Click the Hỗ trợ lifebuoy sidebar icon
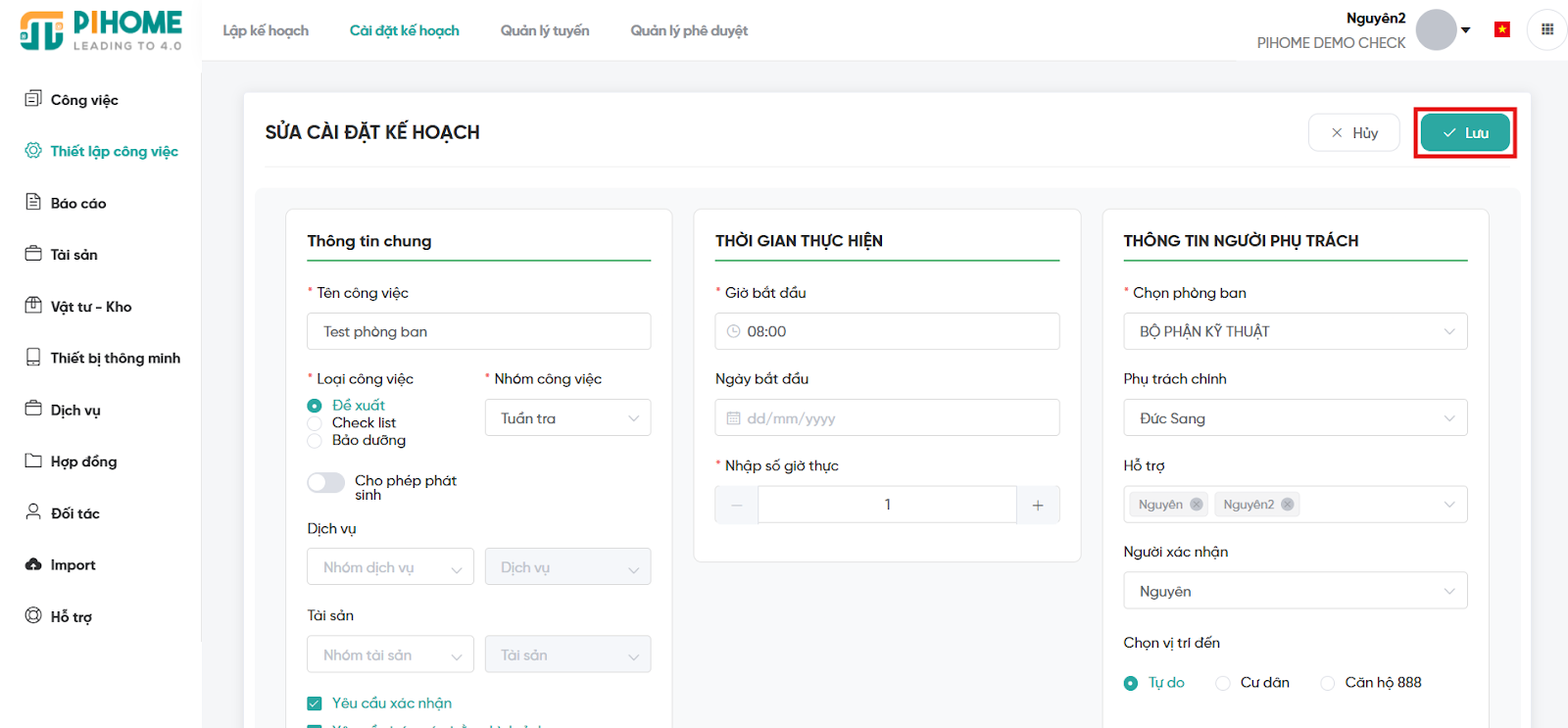Image resolution: width=1568 pixels, height=728 pixels. click(33, 616)
